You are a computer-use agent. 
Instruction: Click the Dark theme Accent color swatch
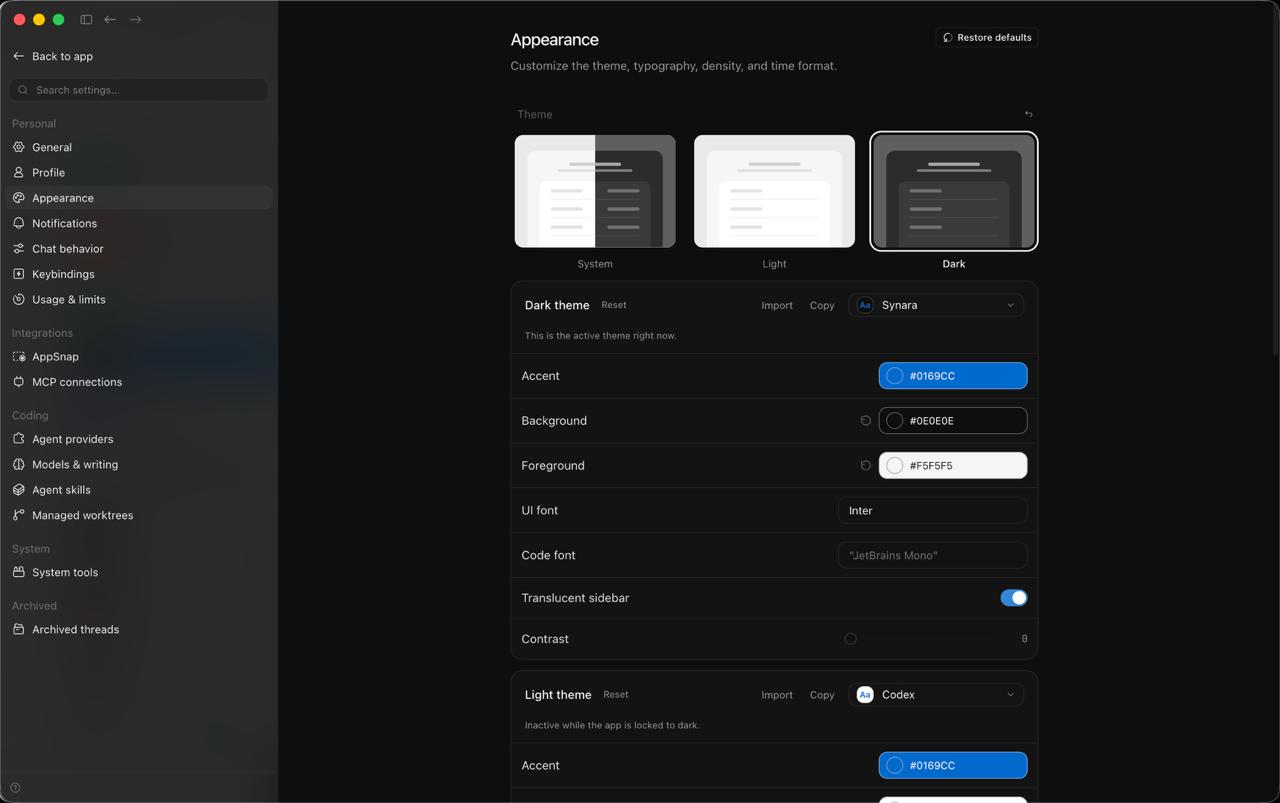[x=953, y=376]
